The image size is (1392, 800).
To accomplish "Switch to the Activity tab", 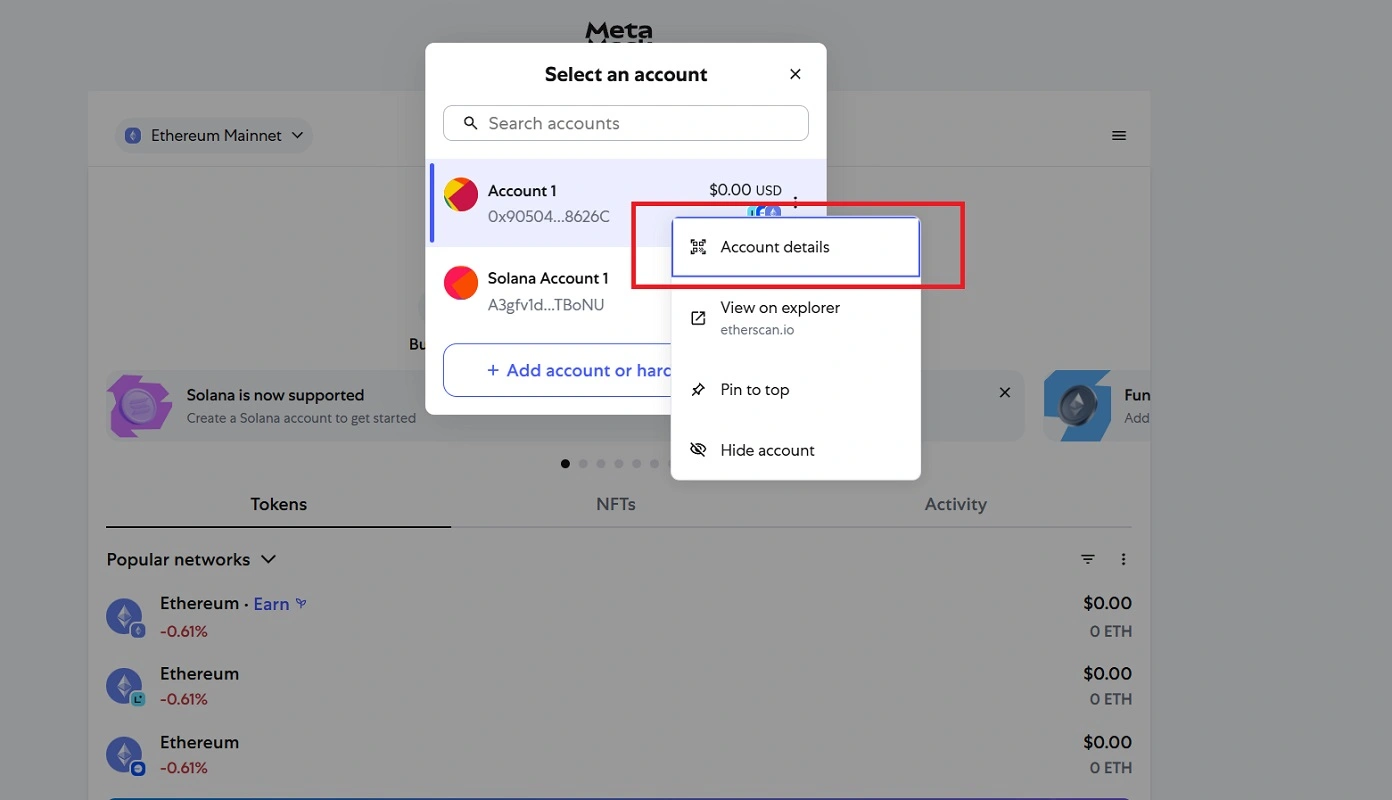I will 955,504.
